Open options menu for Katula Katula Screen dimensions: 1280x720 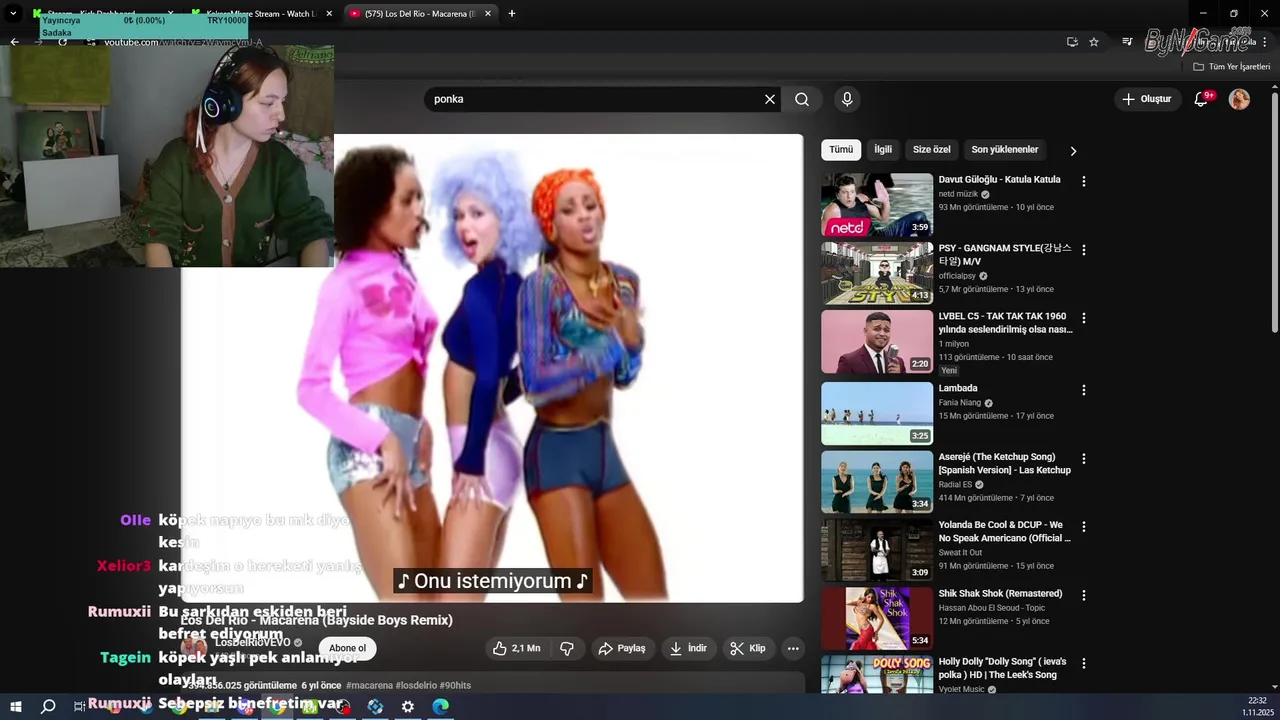pos(1083,181)
